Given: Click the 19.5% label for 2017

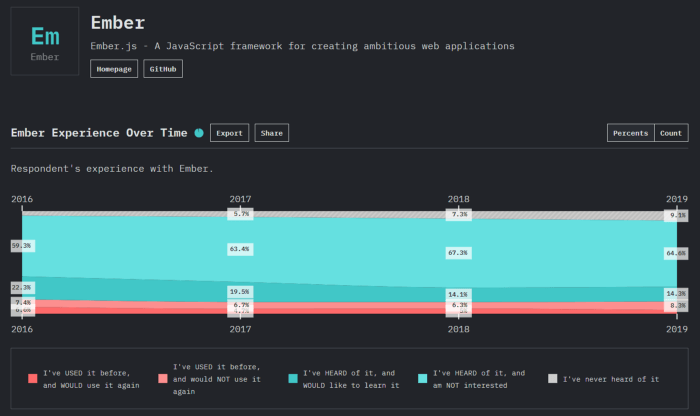Looking at the screenshot, I should click(240, 292).
